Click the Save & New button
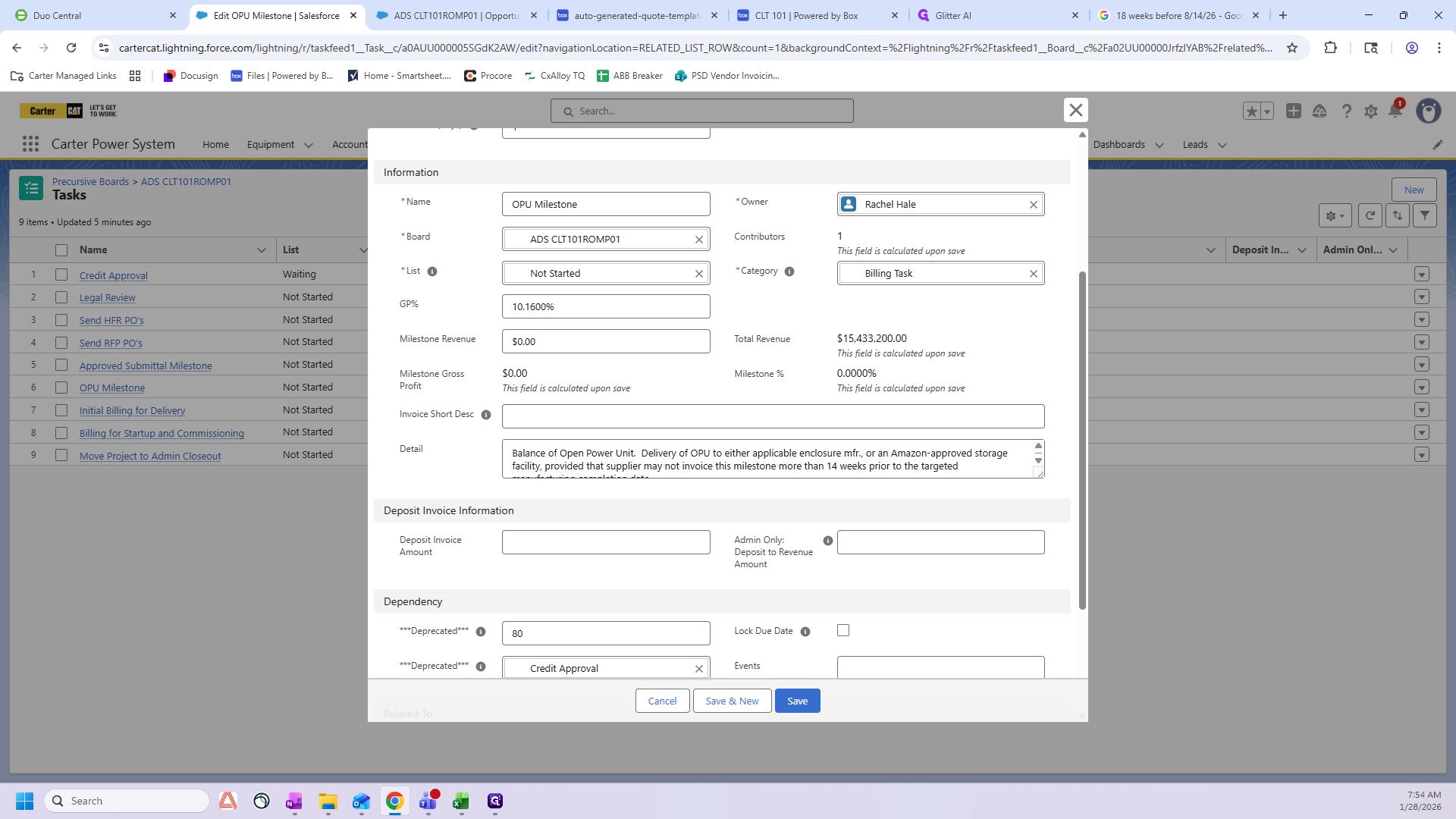The height and width of the screenshot is (819, 1456). click(732, 701)
